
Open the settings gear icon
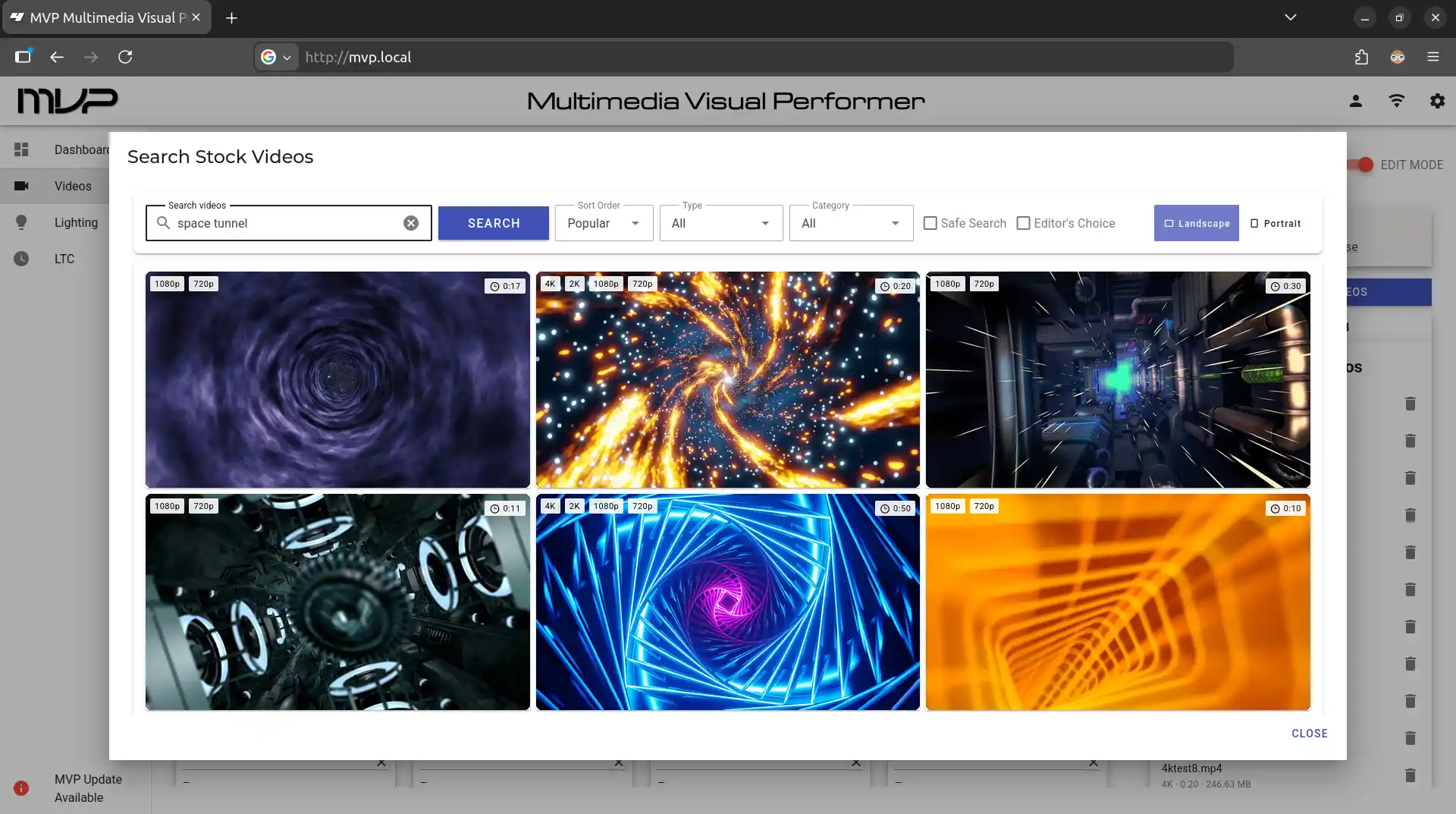(1437, 101)
